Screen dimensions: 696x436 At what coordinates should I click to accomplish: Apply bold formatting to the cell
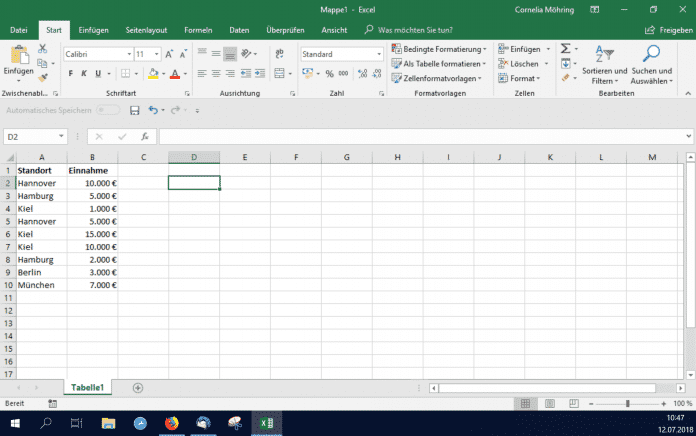pyautogui.click(x=71, y=74)
